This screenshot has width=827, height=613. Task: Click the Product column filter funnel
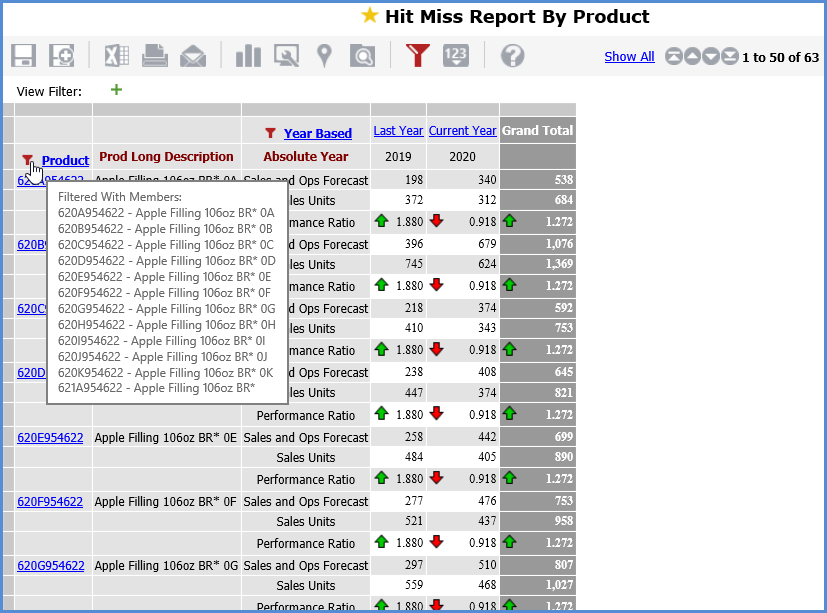coord(28,160)
